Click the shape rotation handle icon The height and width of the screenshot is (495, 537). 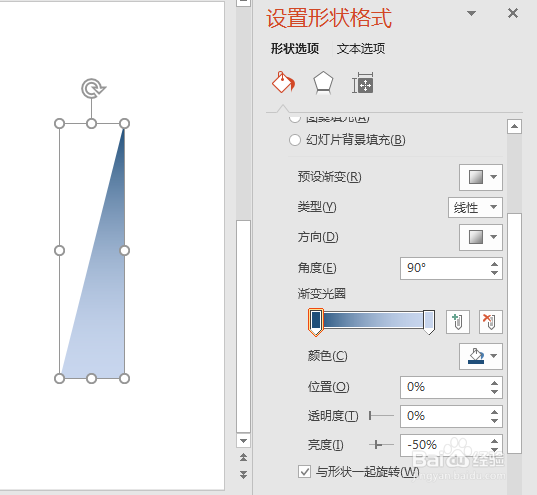pos(93,88)
